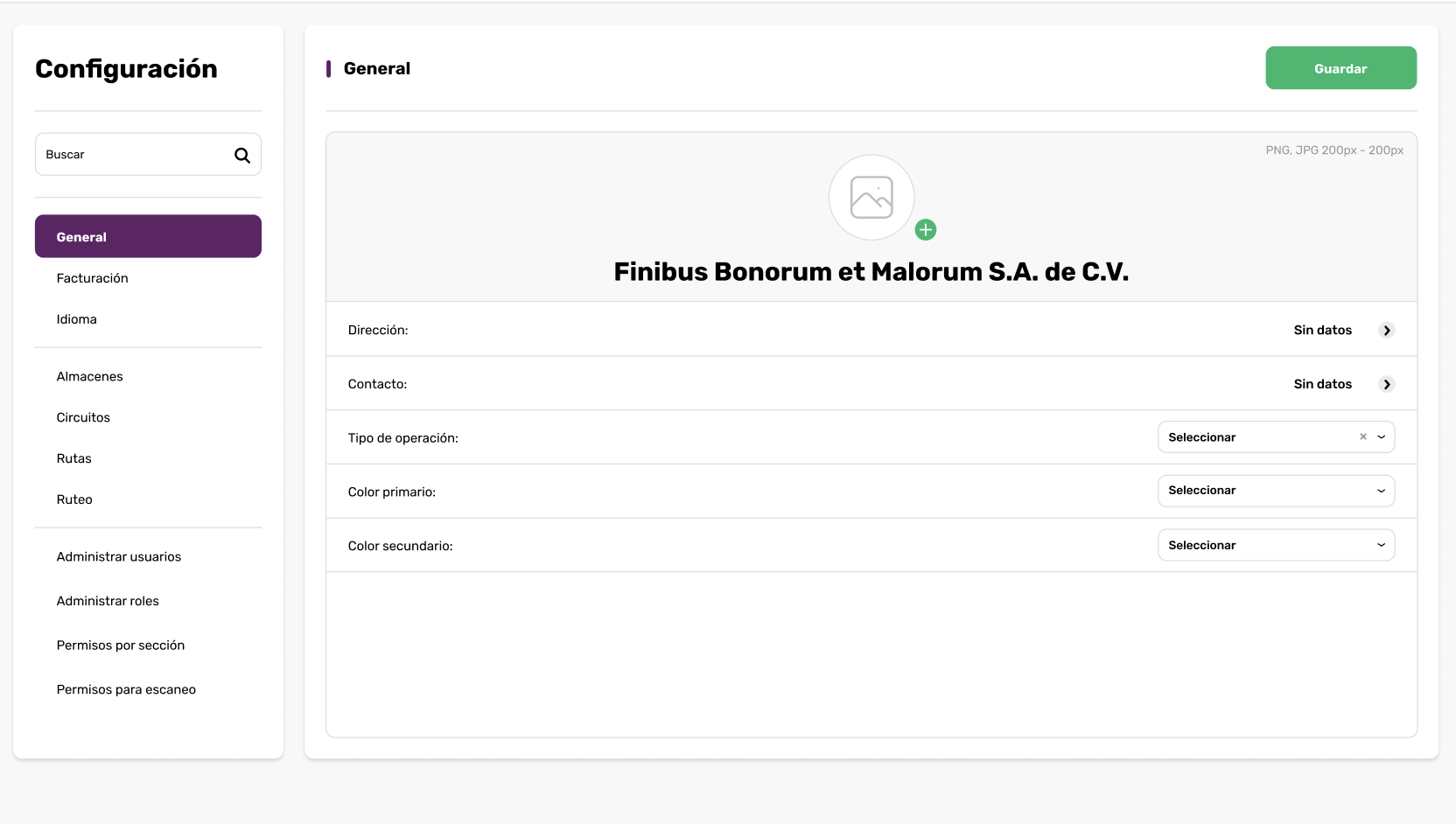Screen dimensions: 1456x824
Task: Click the Guardar button
Action: 1340,68
